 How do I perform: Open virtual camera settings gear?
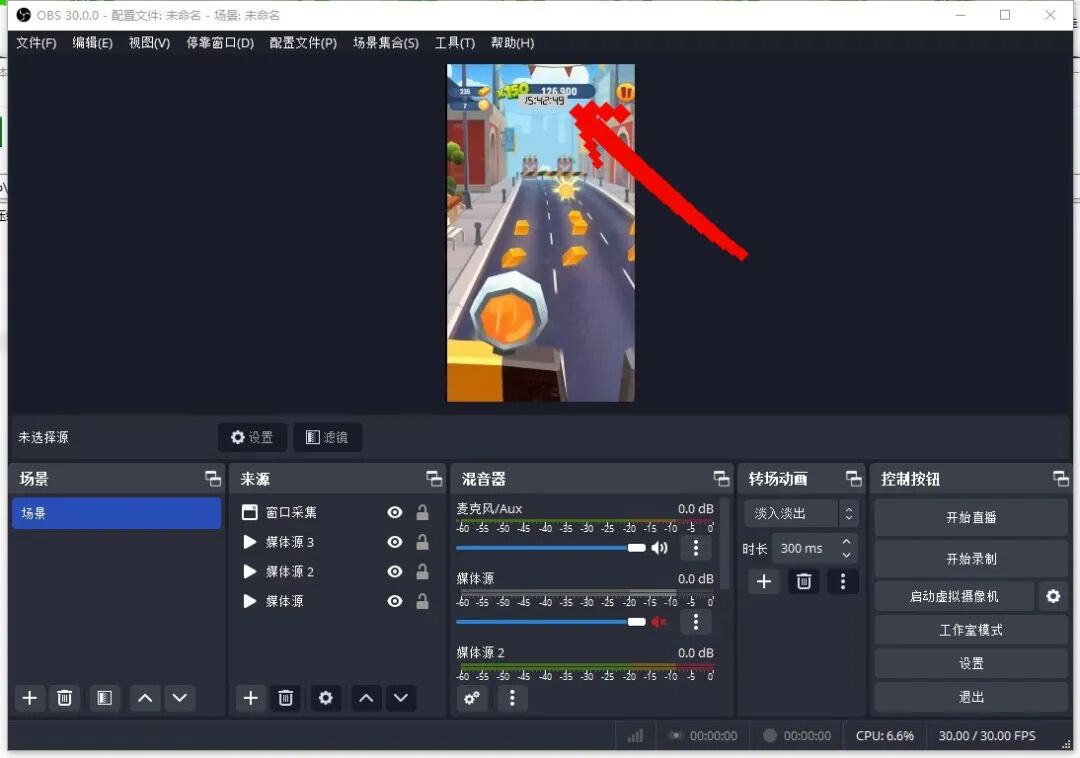[x=1053, y=596]
